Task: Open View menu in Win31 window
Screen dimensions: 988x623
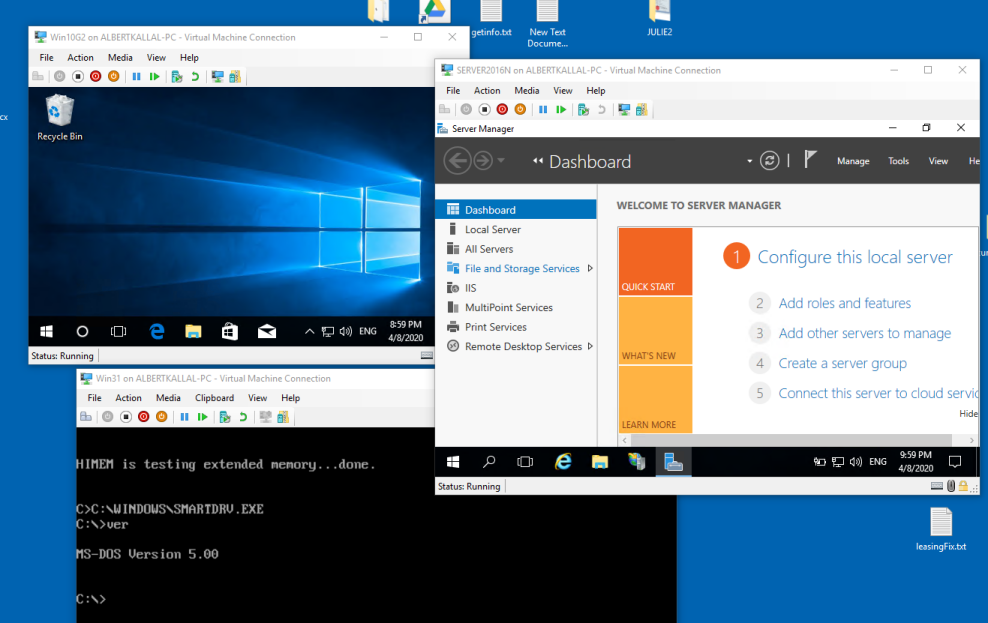Action: click(x=257, y=398)
